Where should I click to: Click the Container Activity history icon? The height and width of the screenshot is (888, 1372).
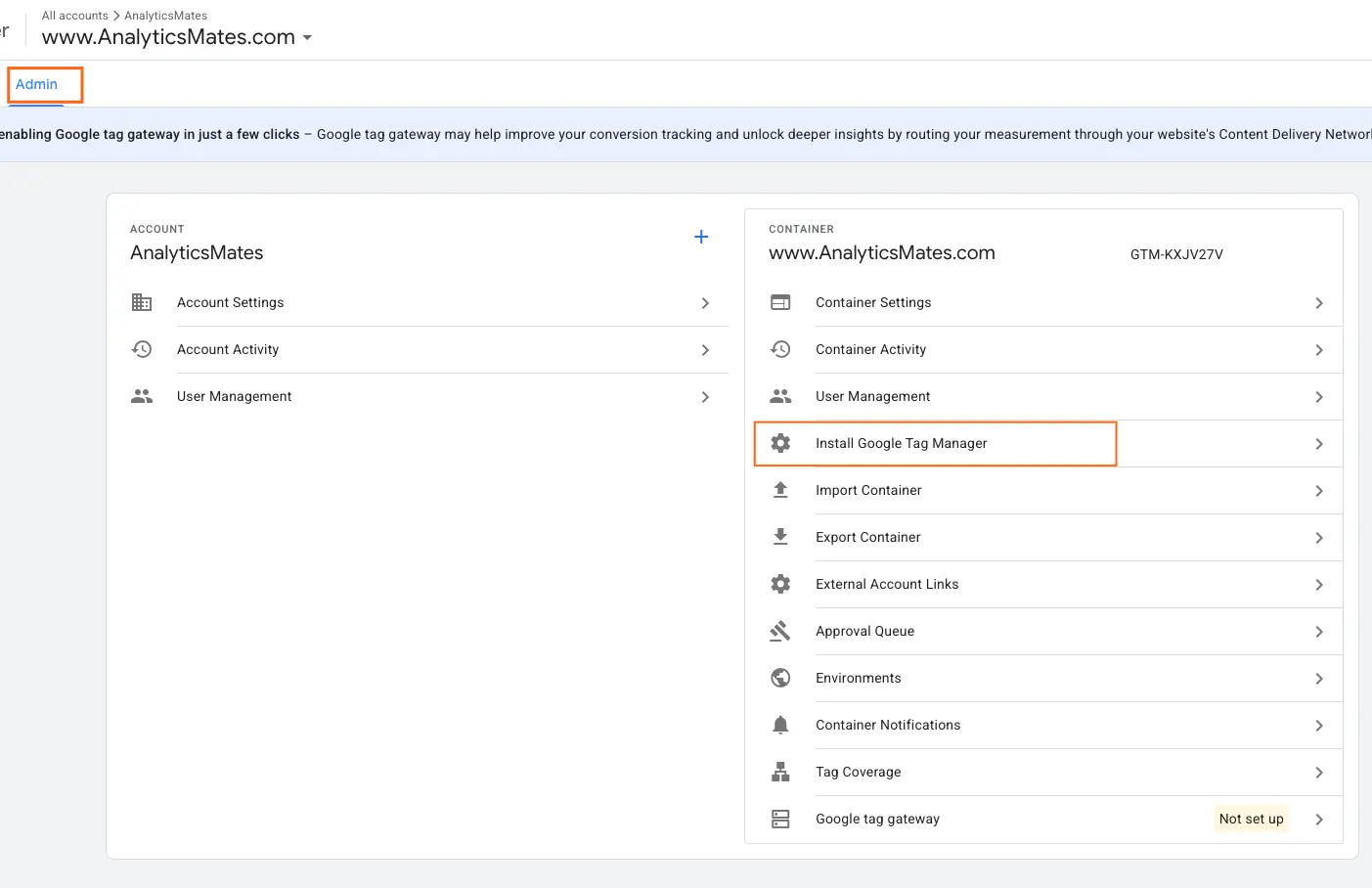point(780,349)
